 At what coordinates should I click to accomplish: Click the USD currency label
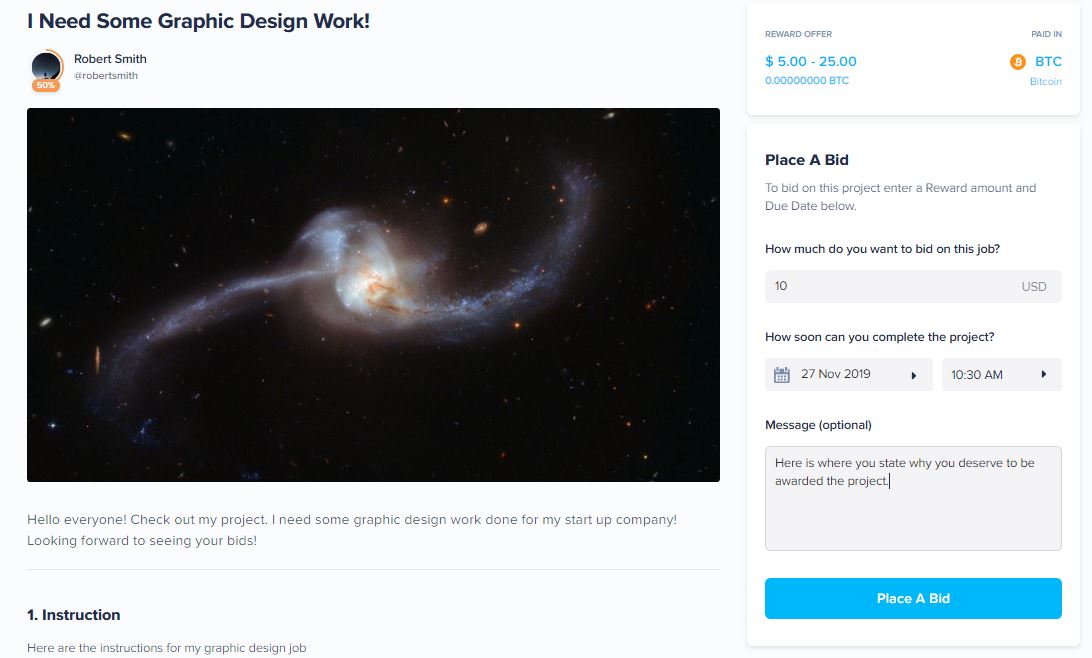coord(1034,287)
